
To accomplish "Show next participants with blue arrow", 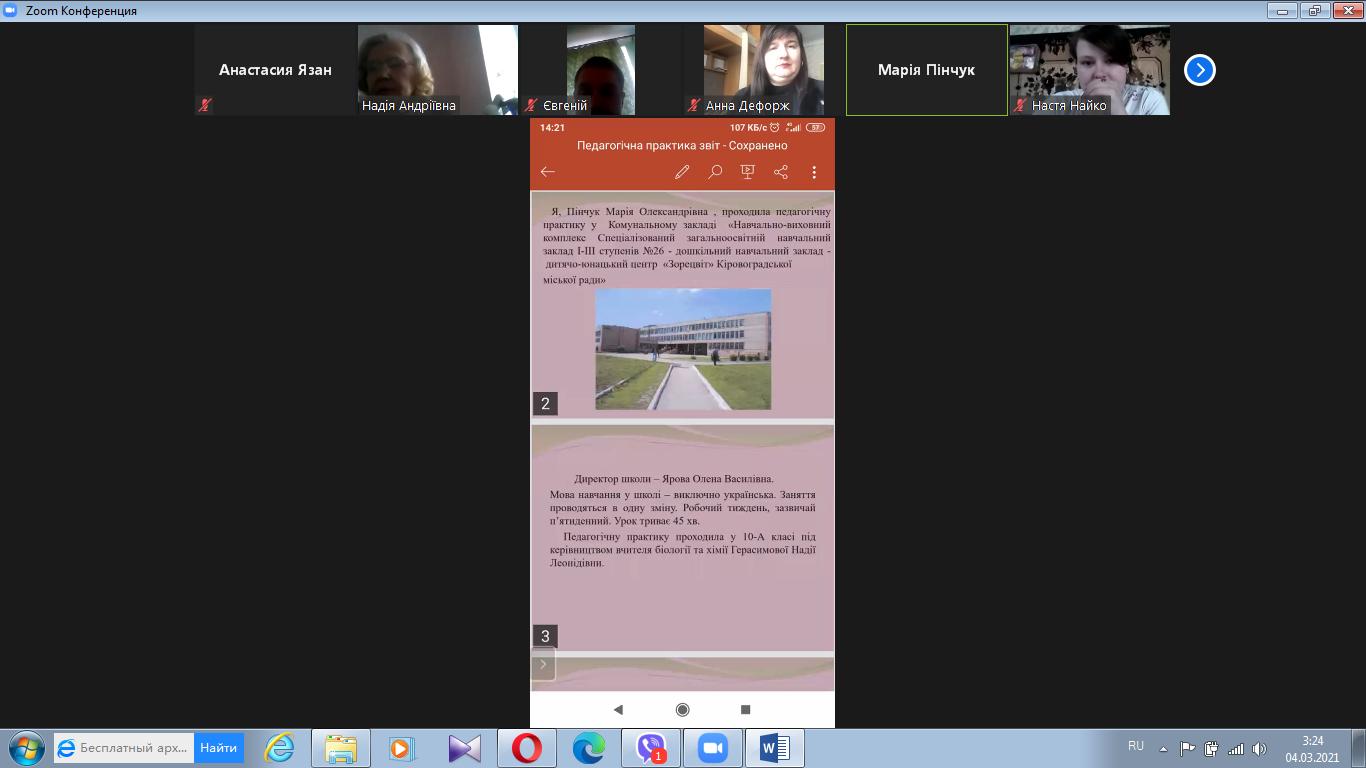I will [x=1199, y=70].
